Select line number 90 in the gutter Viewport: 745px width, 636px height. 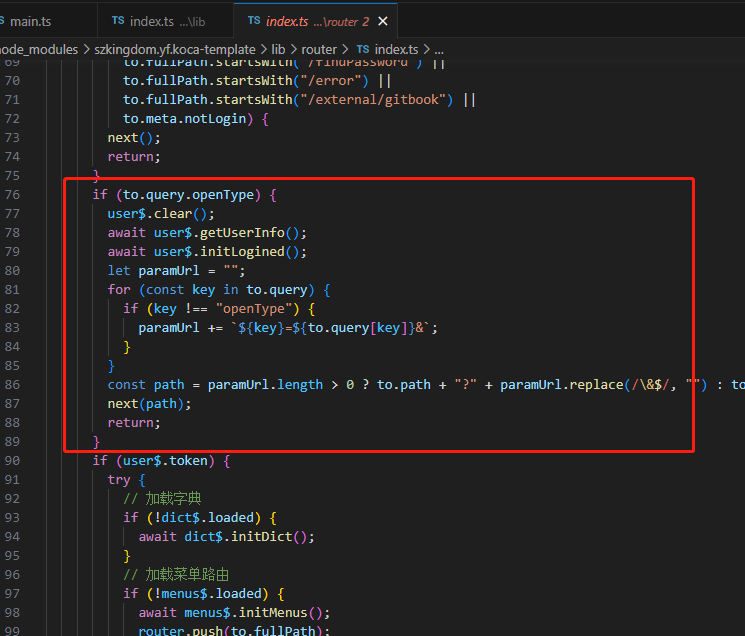tap(12, 461)
